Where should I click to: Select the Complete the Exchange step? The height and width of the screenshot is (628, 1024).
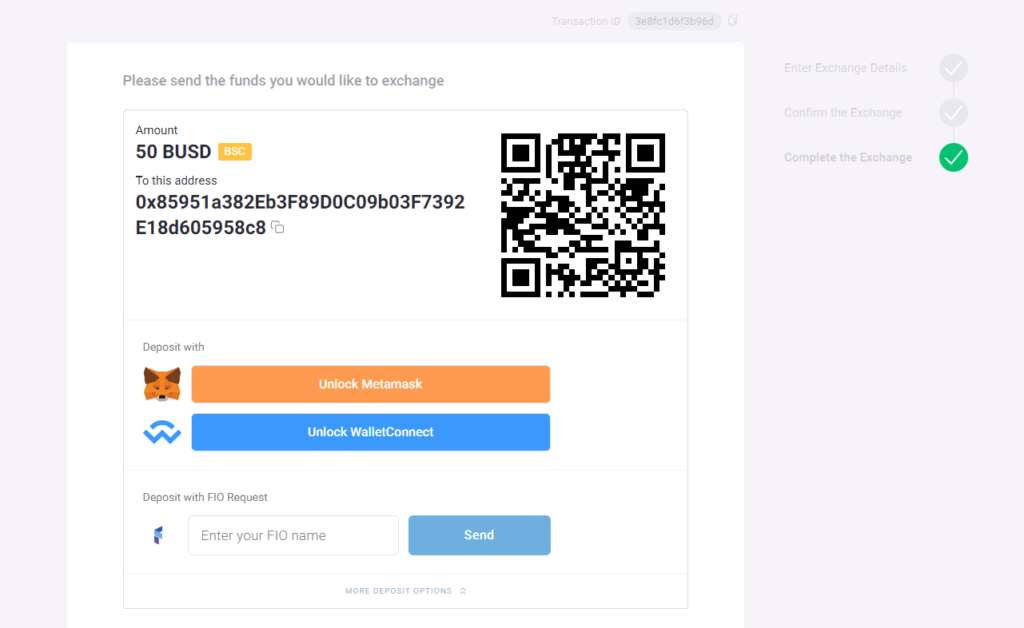847,157
